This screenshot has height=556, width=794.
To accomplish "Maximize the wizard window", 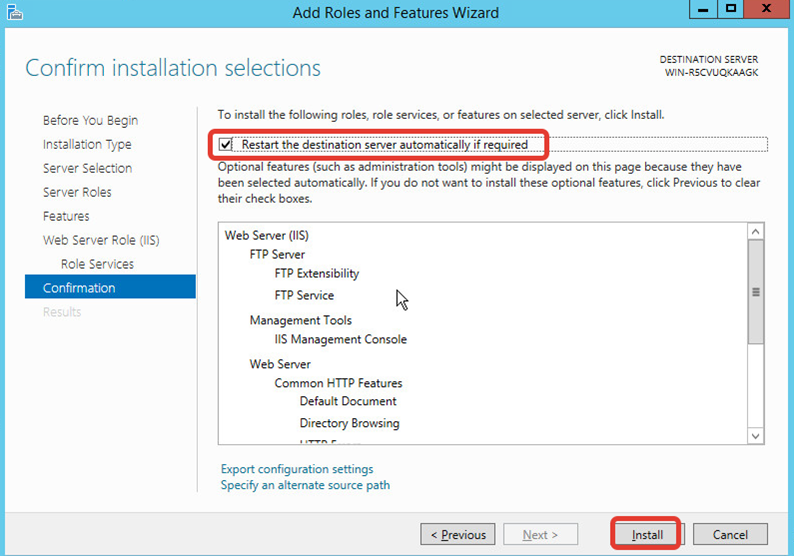I will click(x=732, y=9).
